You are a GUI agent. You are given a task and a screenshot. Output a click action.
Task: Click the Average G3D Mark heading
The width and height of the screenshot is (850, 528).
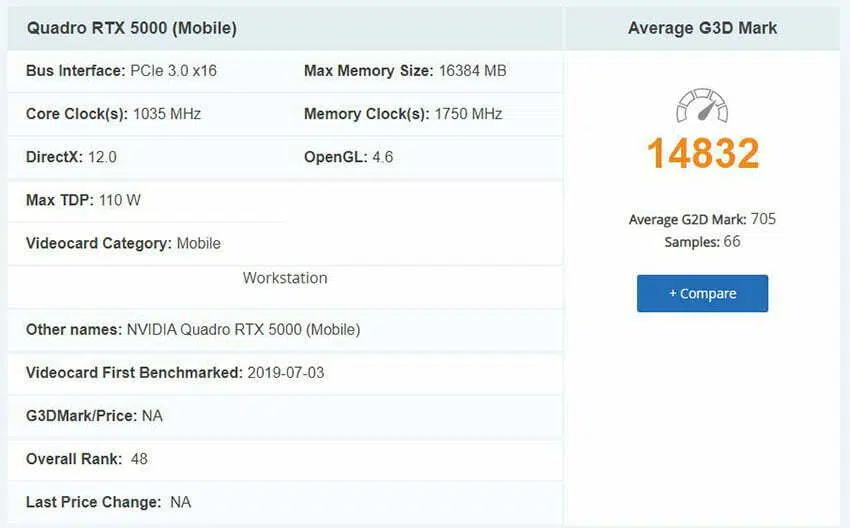pos(703,28)
